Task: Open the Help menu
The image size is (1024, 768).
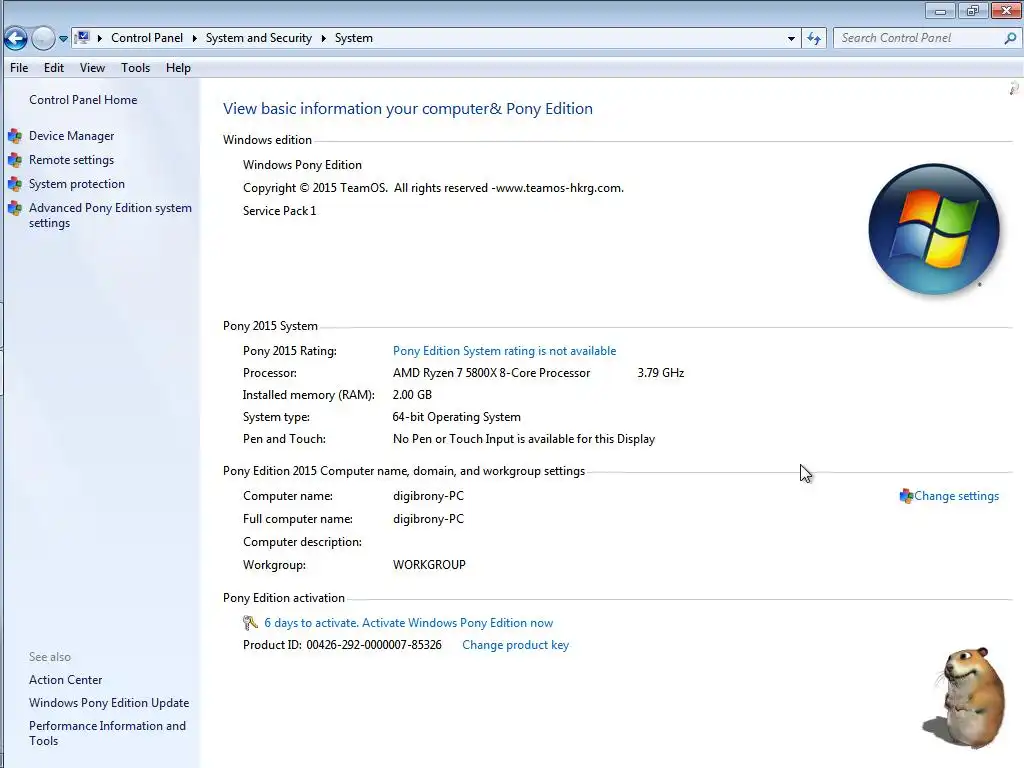Action: coord(178,68)
